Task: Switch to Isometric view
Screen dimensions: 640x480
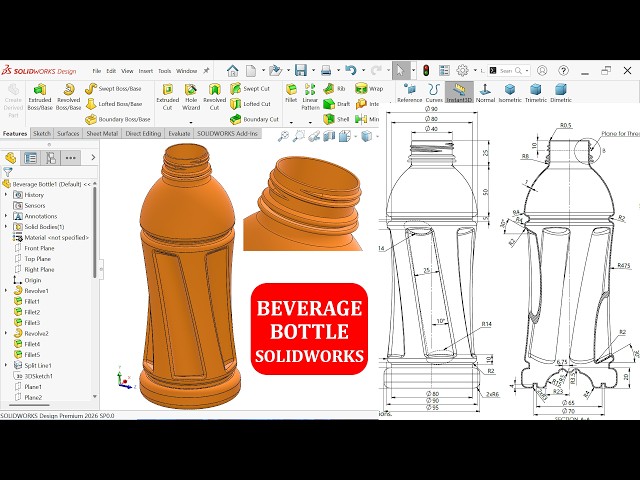Action: point(510,93)
